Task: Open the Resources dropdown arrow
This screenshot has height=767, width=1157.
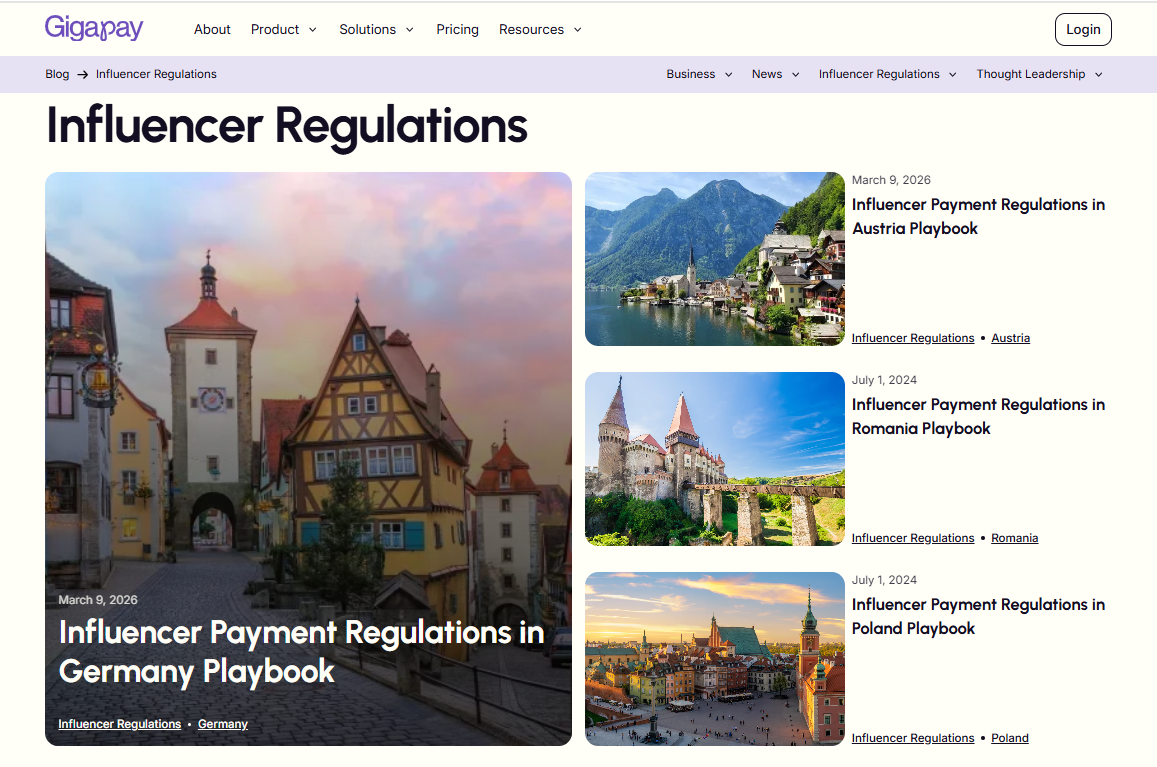Action: click(x=578, y=30)
